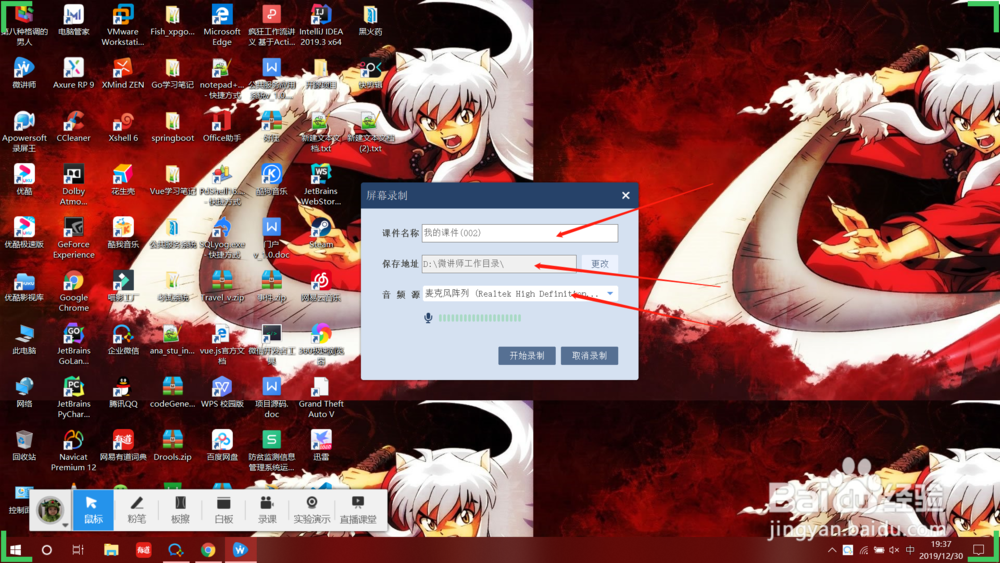
Task: Click the 更改 change path button
Action: pos(599,263)
